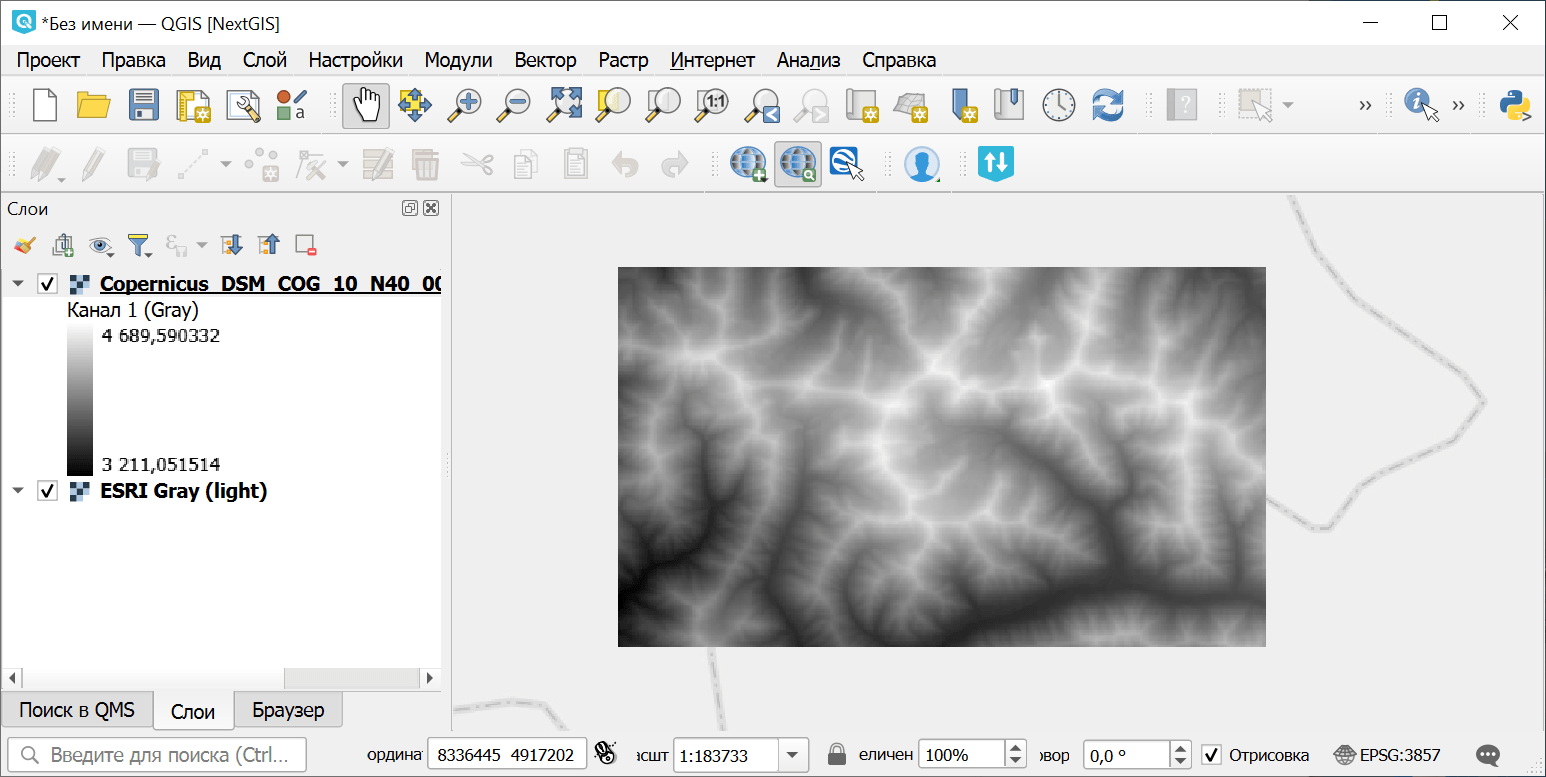The image size is (1546, 777).
Task: Switch to the Браузер tab
Action: (x=288, y=710)
